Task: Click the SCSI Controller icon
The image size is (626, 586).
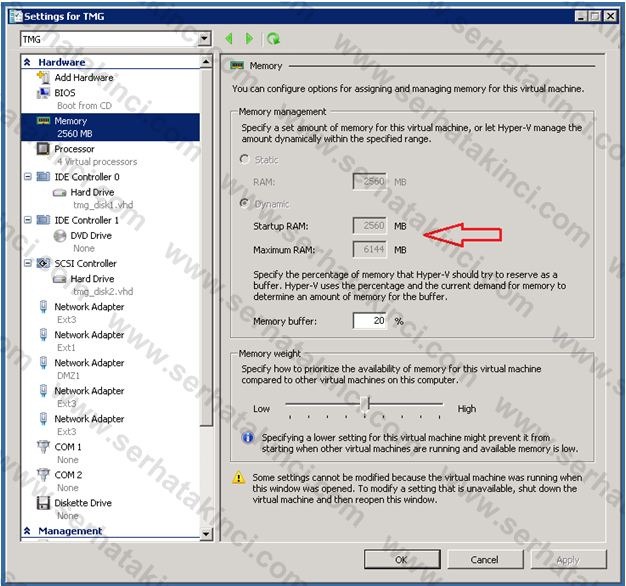Action: pyautogui.click(x=43, y=263)
